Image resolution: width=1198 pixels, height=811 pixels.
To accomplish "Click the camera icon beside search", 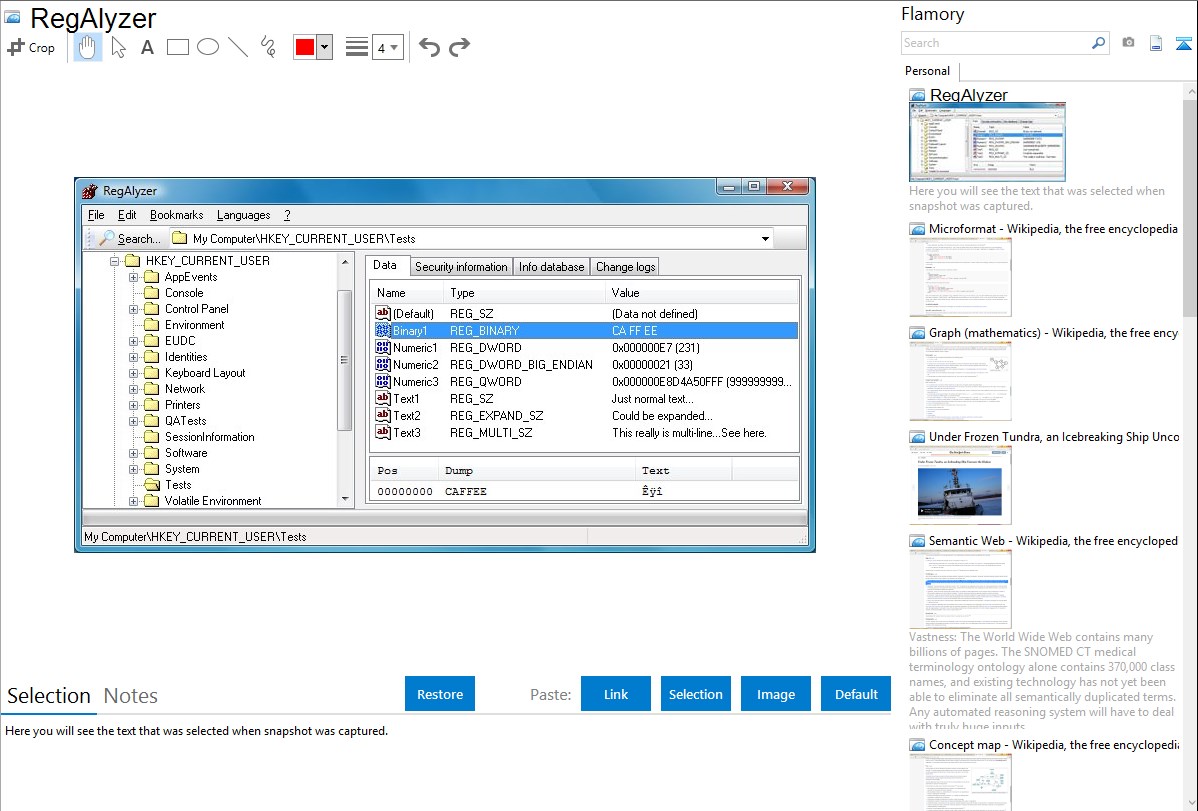I will point(1128,43).
